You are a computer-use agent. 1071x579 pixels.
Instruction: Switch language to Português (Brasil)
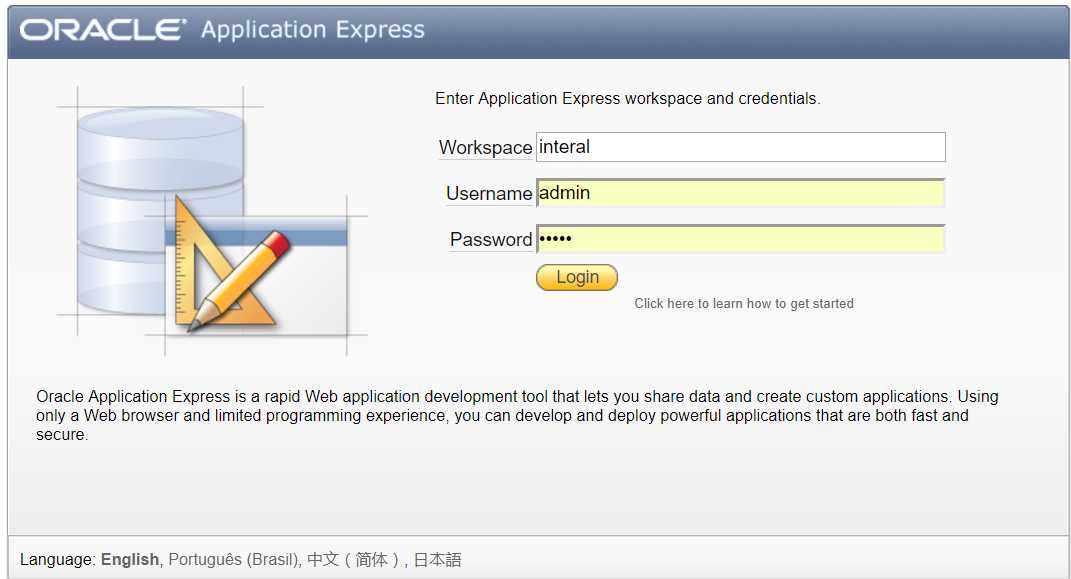pyautogui.click(x=234, y=560)
